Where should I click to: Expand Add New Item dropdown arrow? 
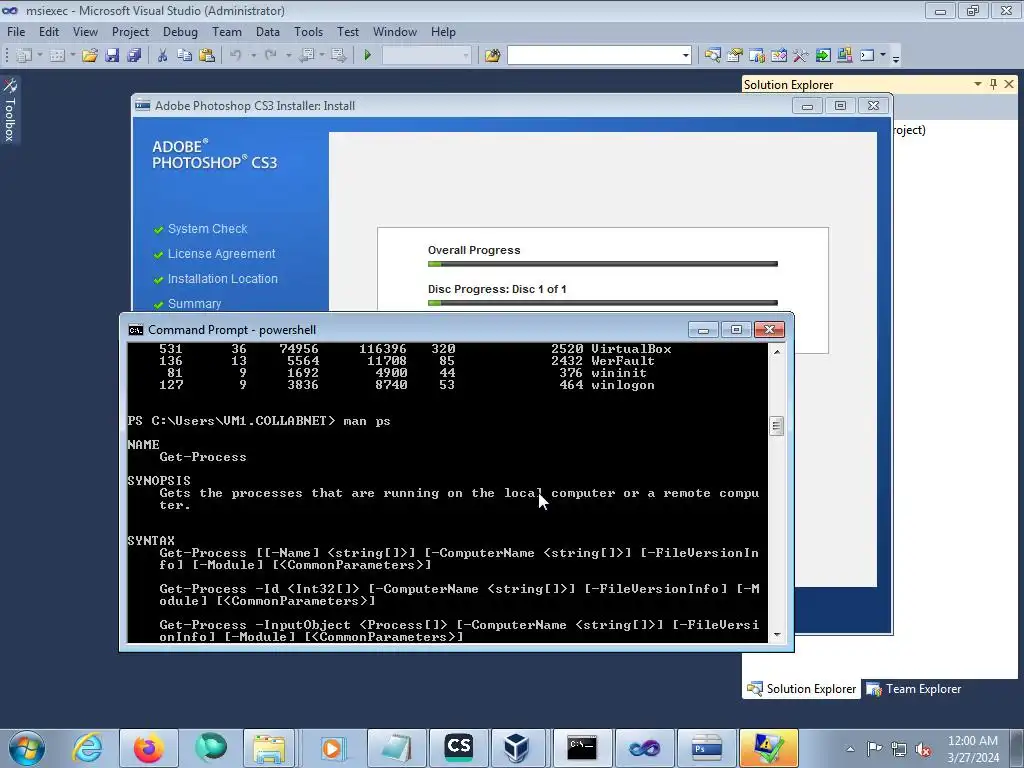point(72,56)
